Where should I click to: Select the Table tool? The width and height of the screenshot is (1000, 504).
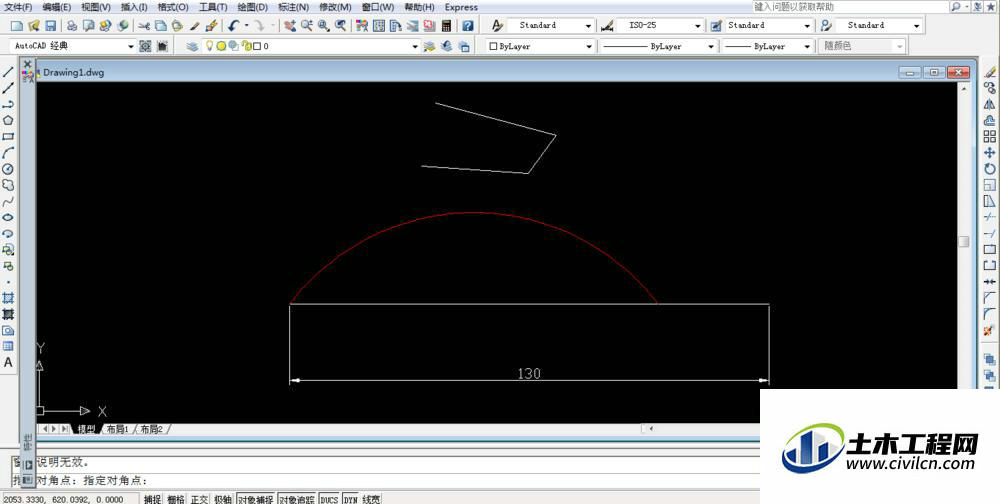(x=8, y=346)
